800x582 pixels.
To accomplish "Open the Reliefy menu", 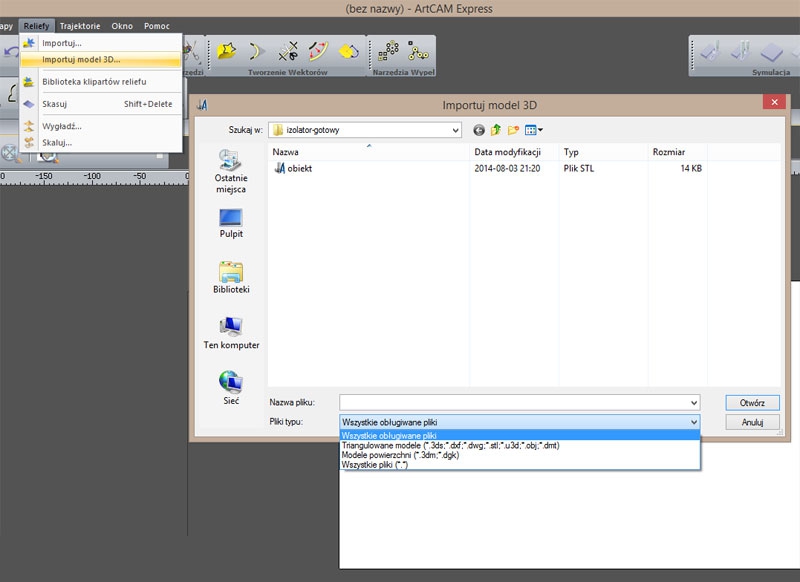I will [36, 26].
